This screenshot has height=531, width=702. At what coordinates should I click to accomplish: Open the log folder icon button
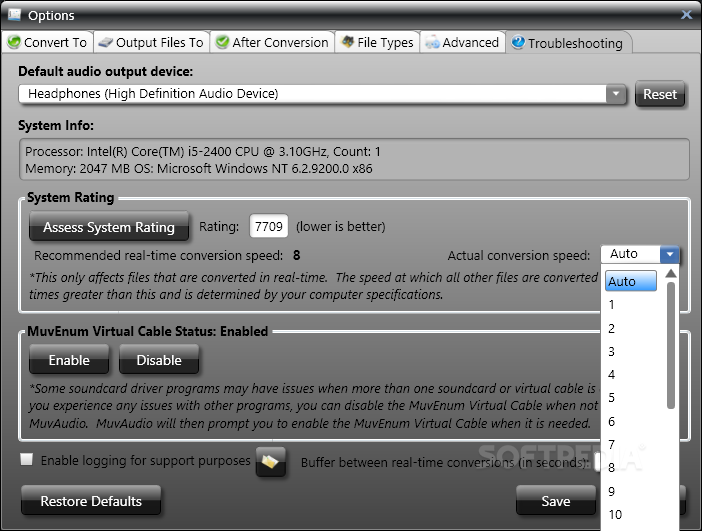(270, 462)
